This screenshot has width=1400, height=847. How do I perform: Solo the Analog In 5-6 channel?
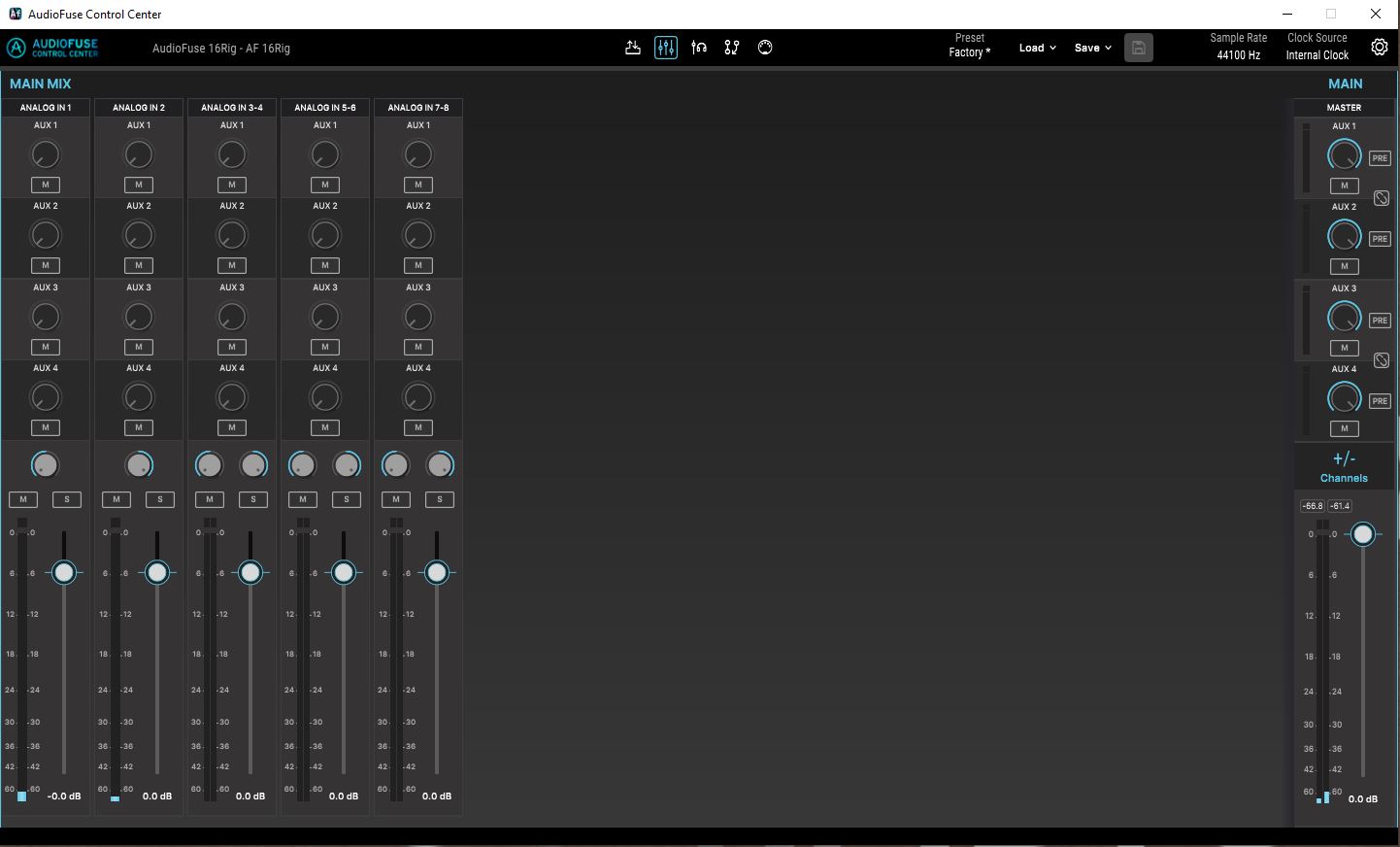click(x=346, y=499)
